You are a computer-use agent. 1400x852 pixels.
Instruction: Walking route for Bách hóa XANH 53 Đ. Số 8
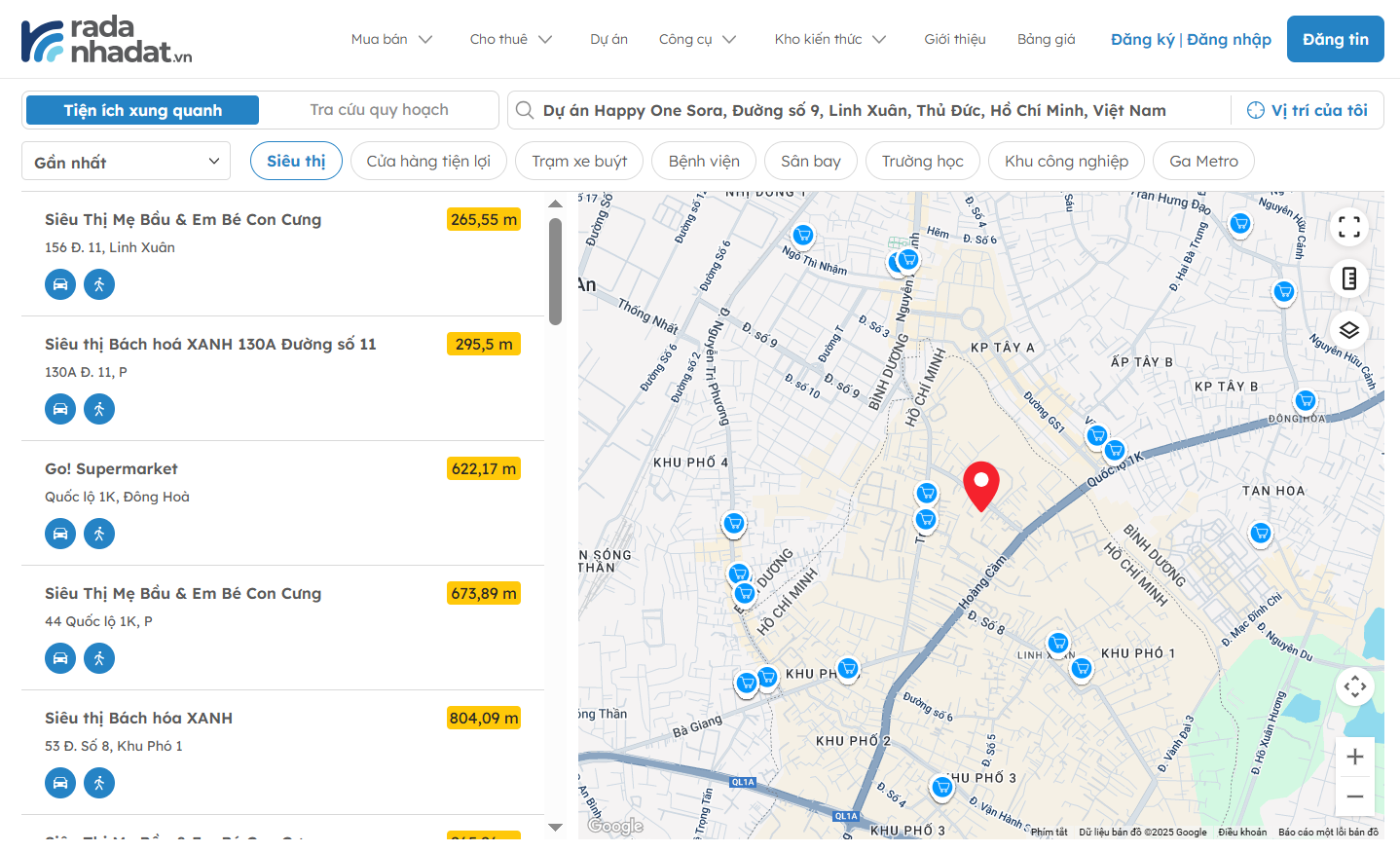point(99,783)
